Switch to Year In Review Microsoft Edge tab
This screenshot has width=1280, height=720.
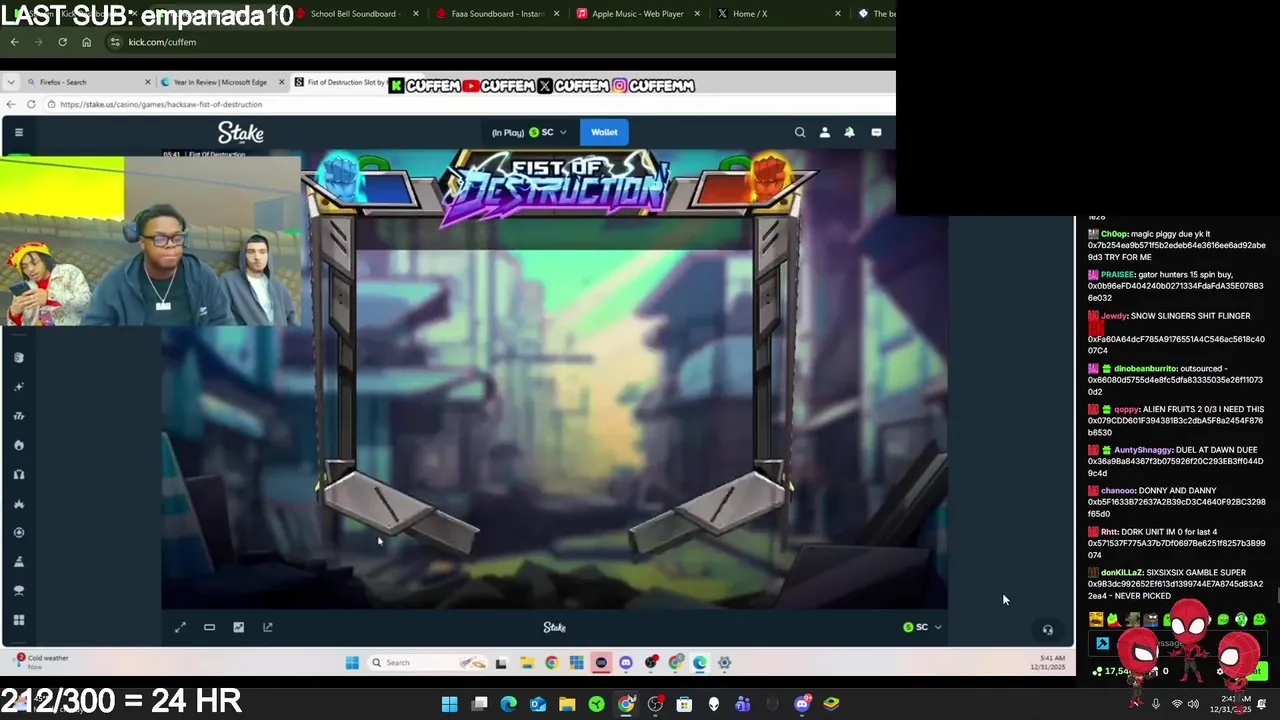coord(220,82)
